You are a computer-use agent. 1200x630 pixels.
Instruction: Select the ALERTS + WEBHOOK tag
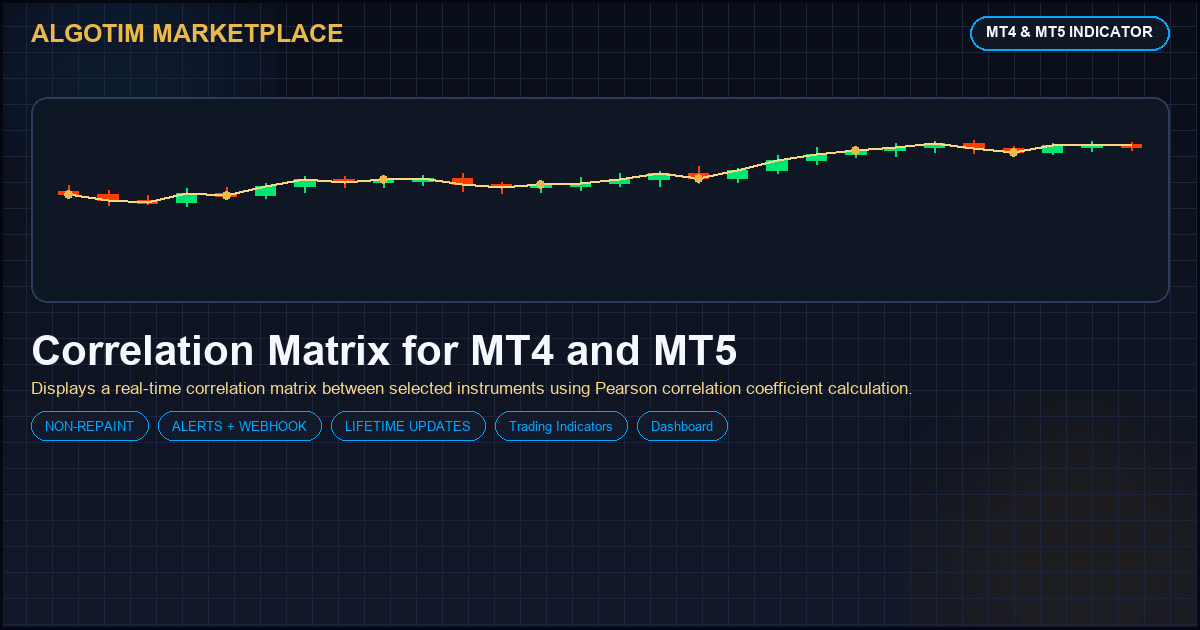(240, 426)
